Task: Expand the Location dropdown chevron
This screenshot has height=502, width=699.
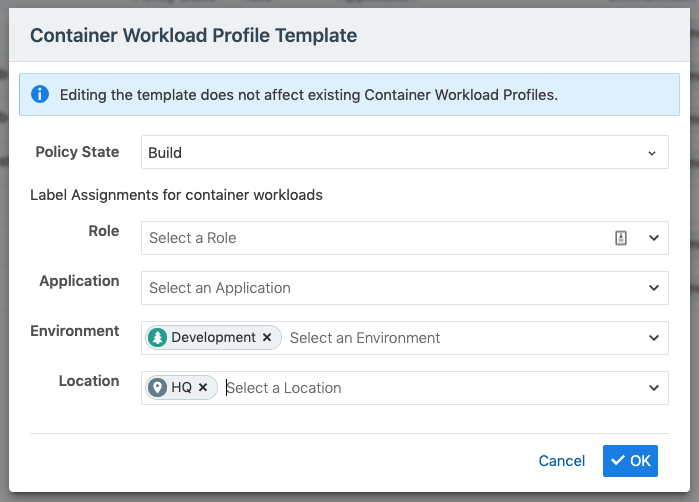Action: coord(654,388)
